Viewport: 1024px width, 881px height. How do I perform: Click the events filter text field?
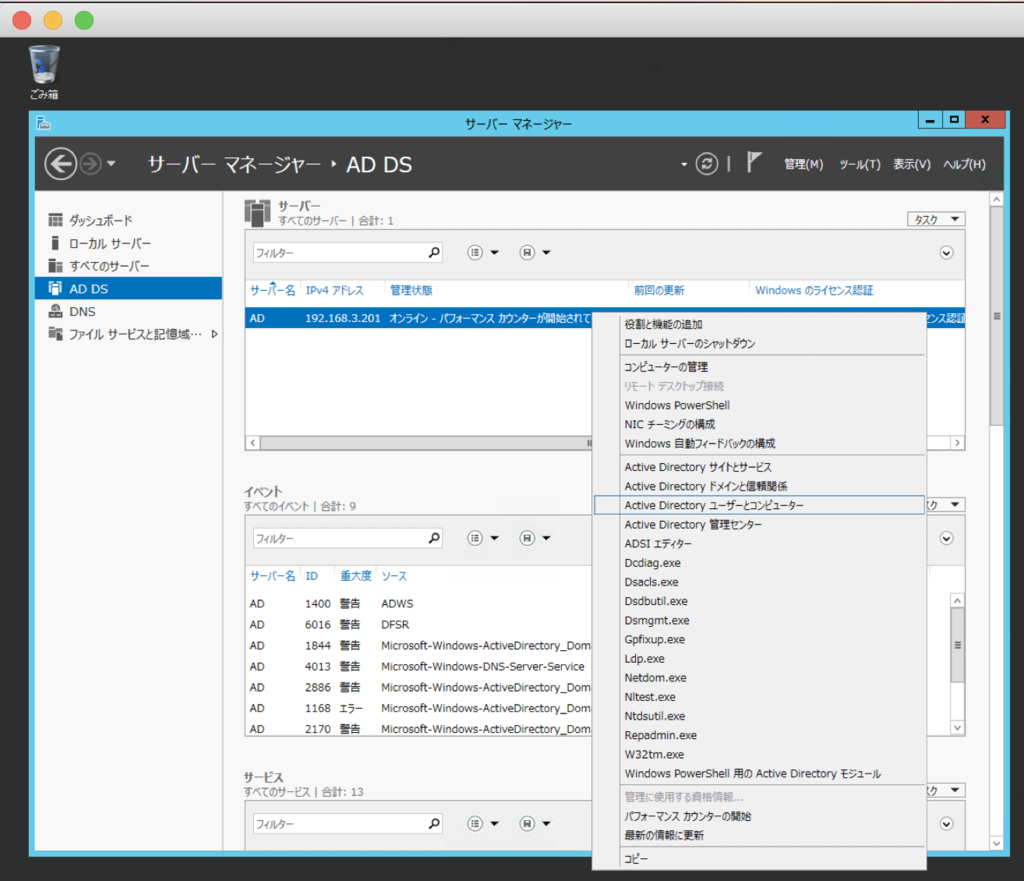coord(340,538)
